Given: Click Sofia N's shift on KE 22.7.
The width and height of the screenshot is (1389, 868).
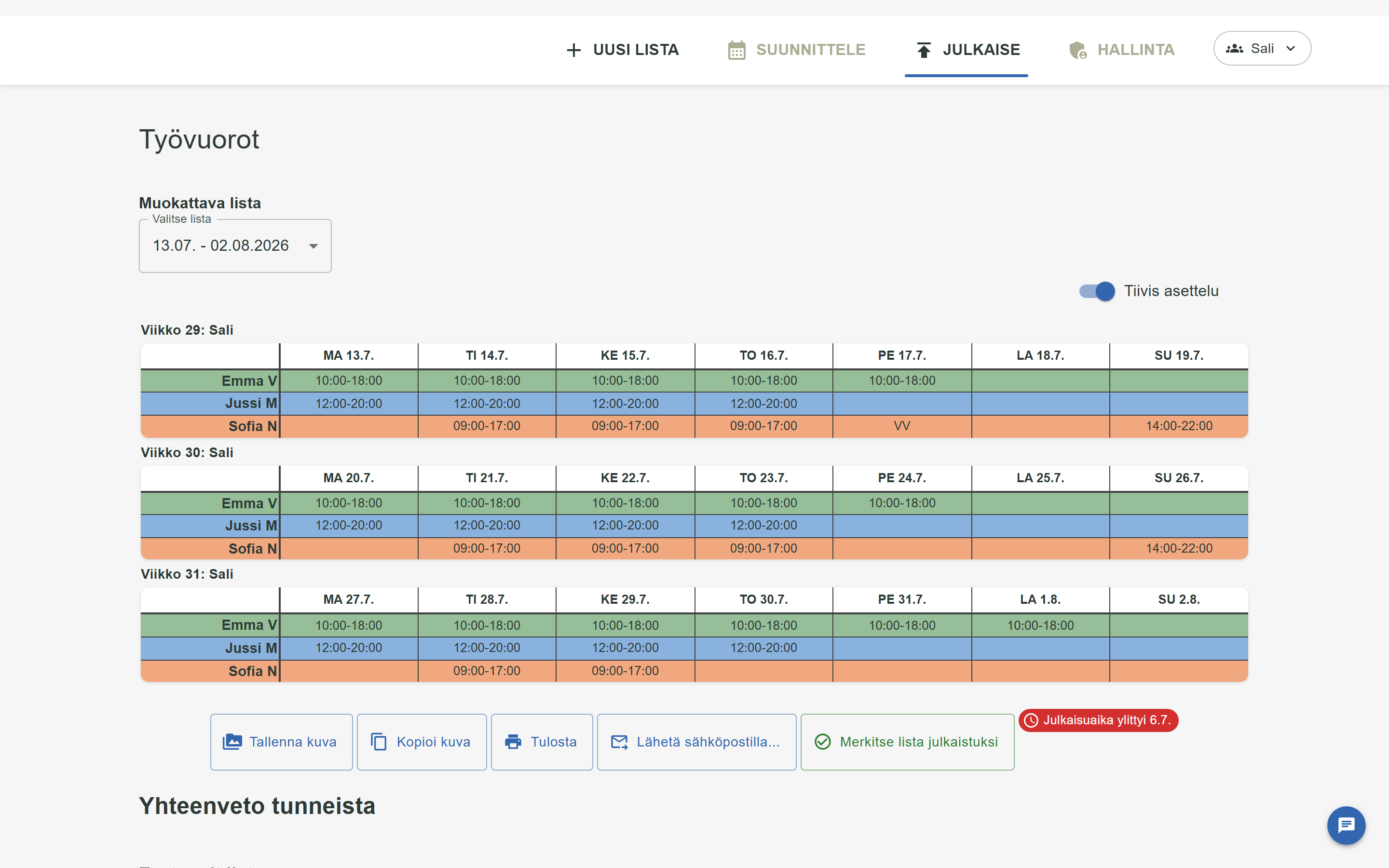Looking at the screenshot, I should pyautogui.click(x=625, y=548).
